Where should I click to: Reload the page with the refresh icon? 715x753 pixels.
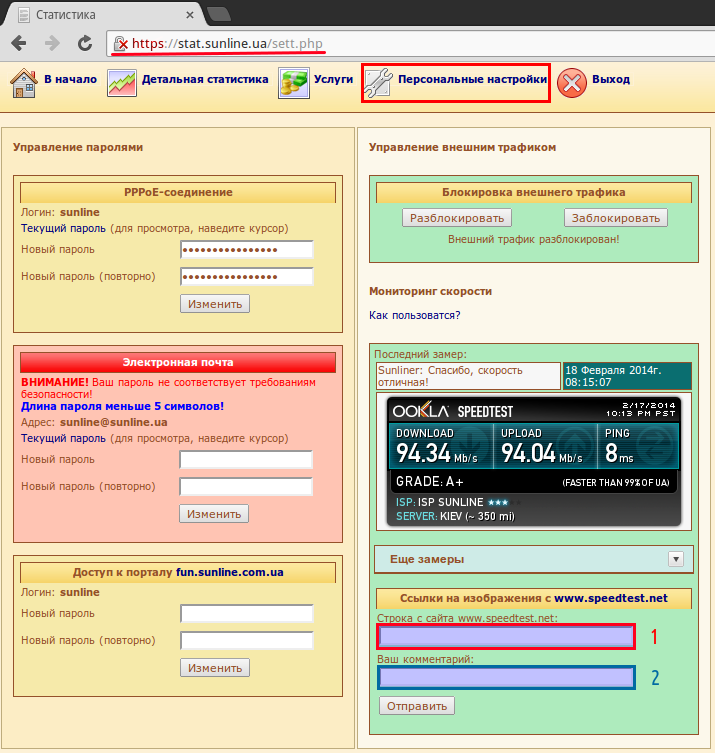85,43
